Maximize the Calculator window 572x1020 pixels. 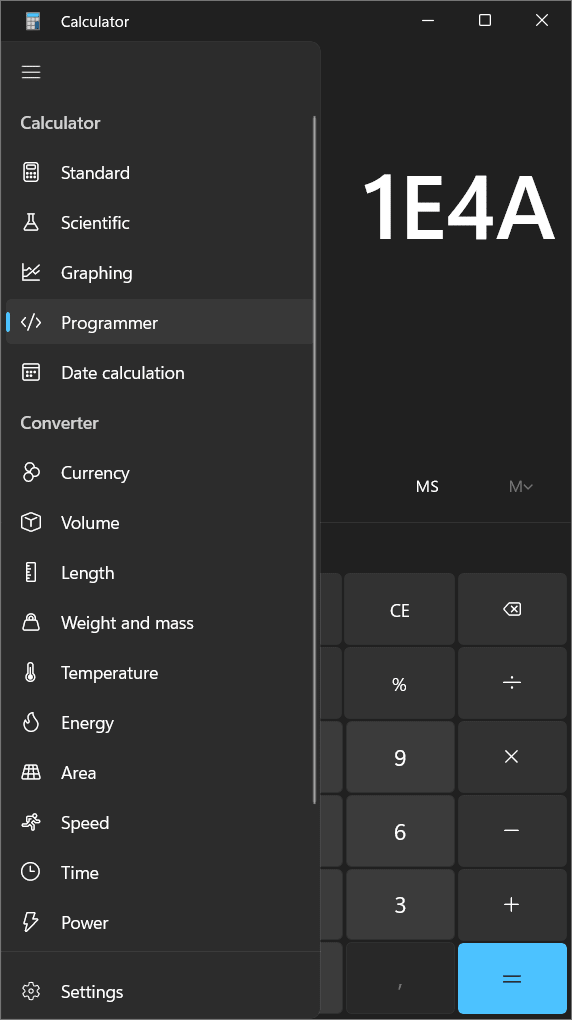tap(485, 21)
